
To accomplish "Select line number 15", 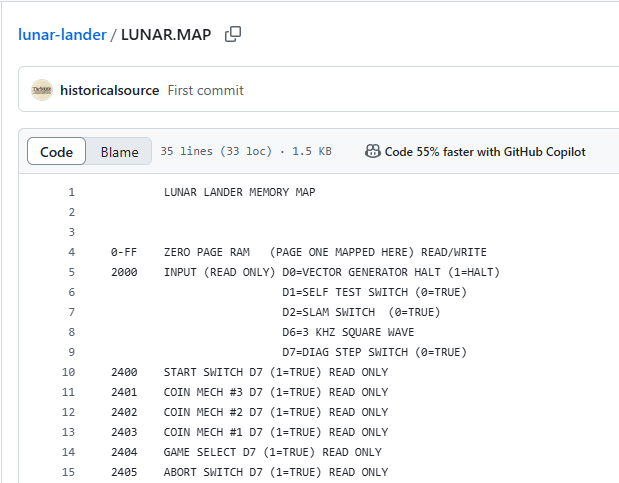I will tap(68, 472).
